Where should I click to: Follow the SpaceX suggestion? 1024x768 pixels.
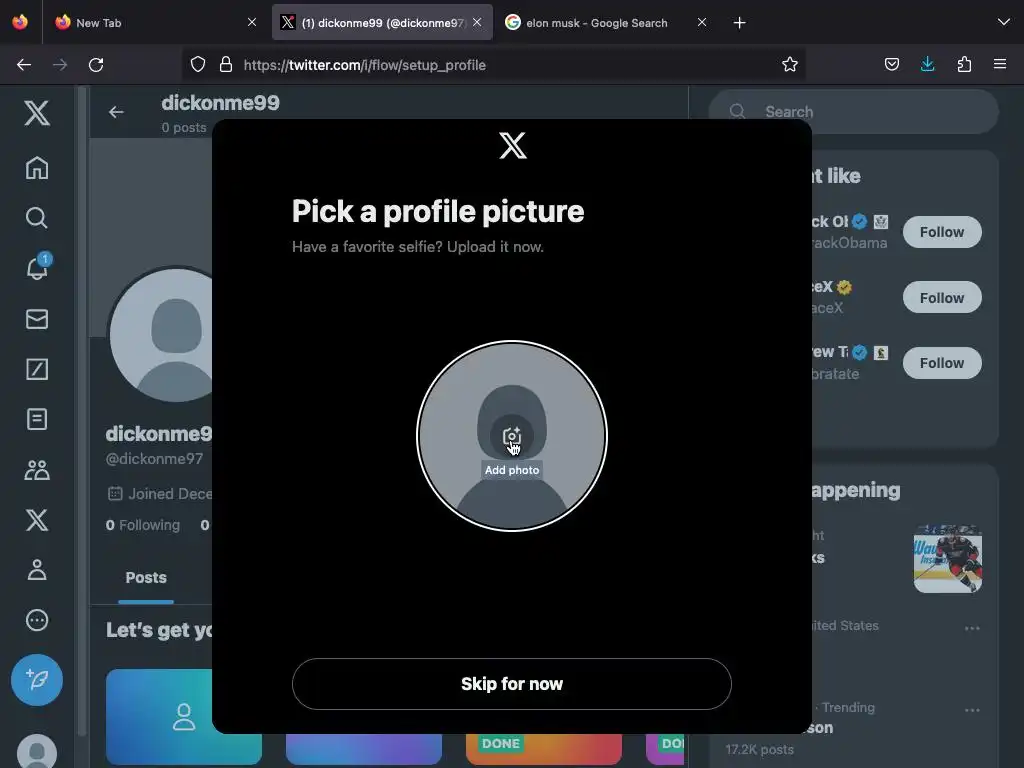[942, 298]
